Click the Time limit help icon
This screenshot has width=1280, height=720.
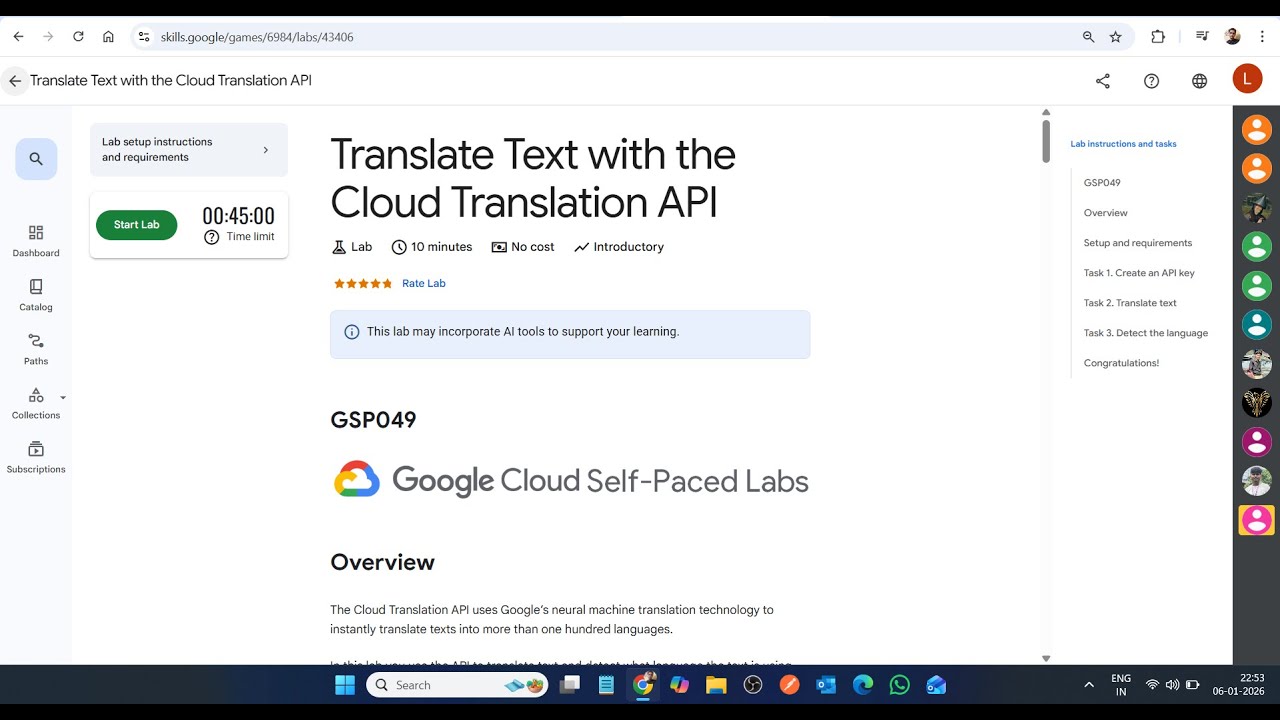pos(211,237)
